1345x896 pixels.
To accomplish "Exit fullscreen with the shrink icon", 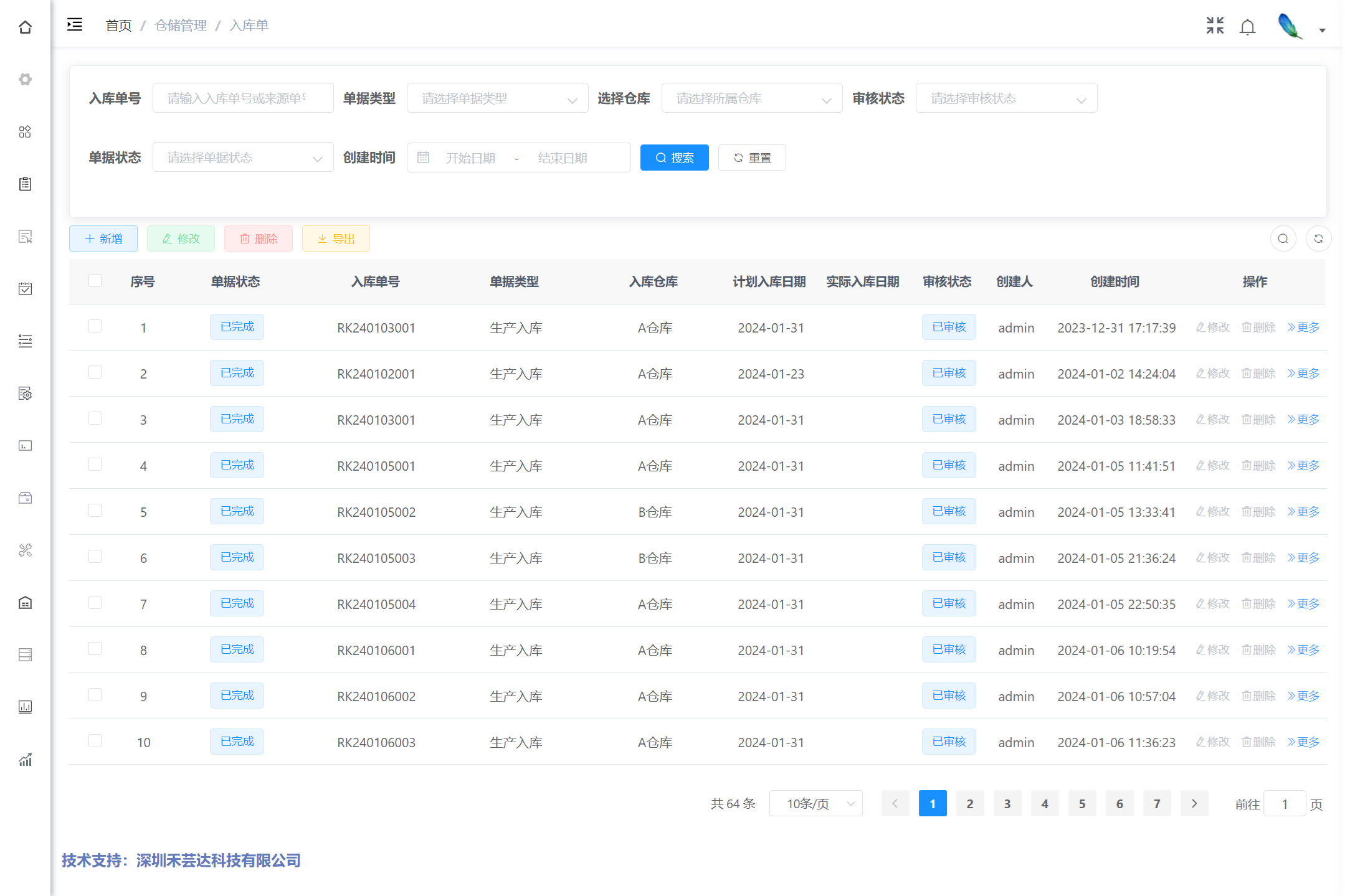I will pos(1215,26).
